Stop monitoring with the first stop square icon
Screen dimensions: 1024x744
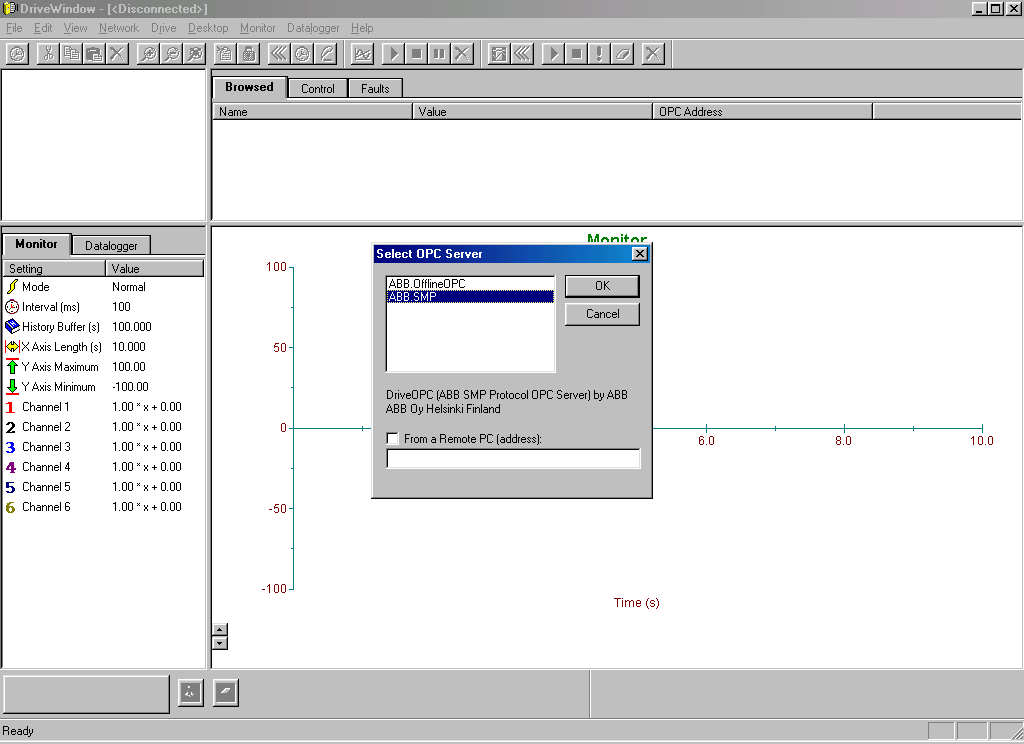[x=416, y=54]
